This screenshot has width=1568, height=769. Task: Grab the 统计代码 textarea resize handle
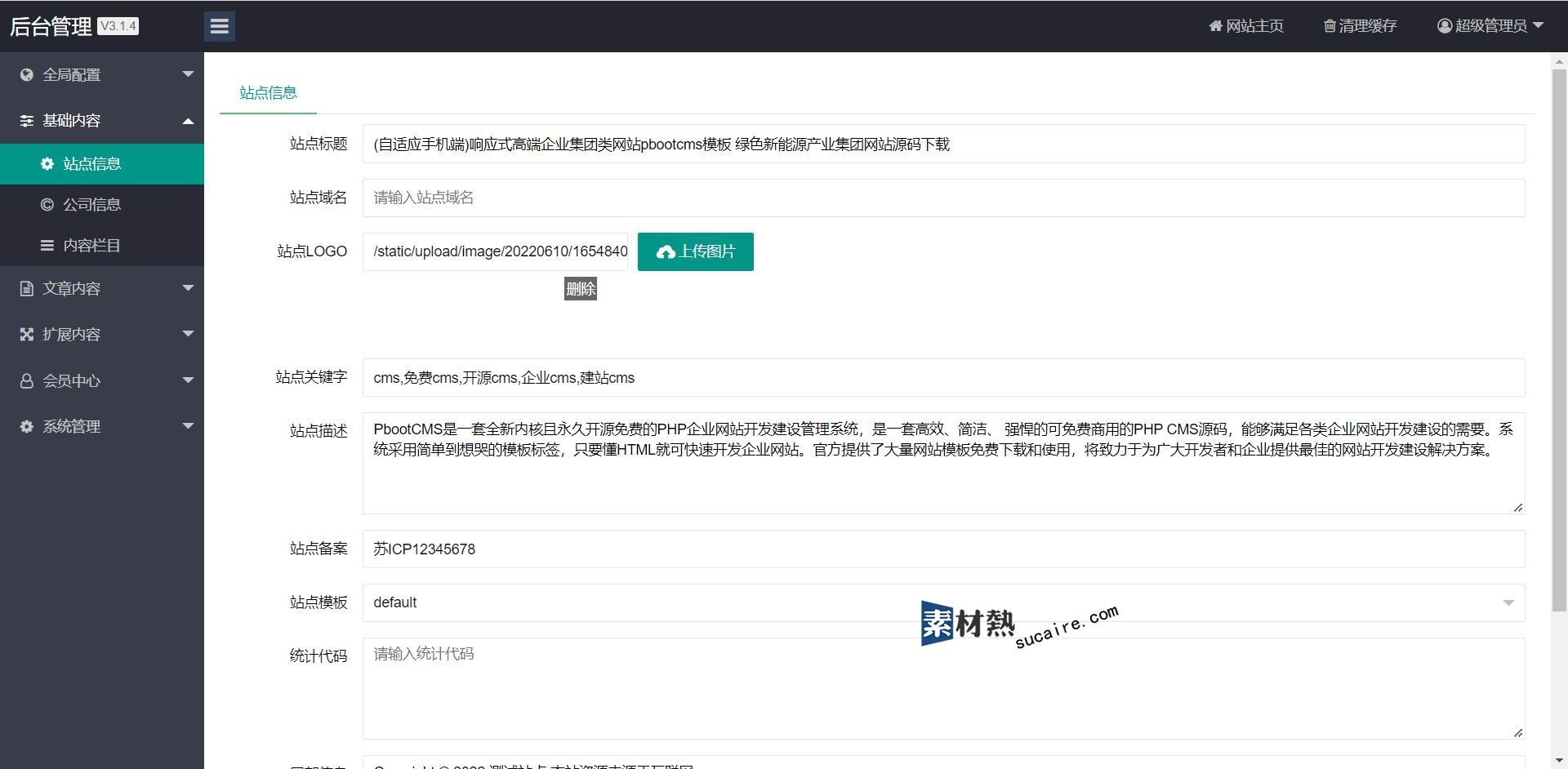(1518, 733)
